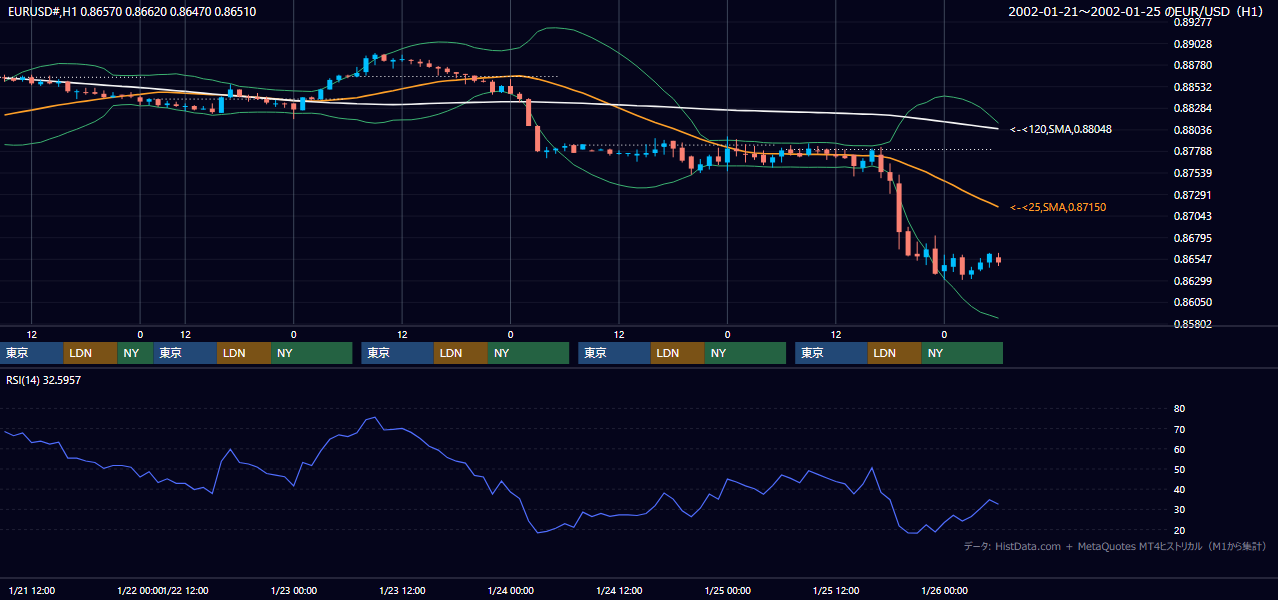The image size is (1278, 600).
Task: Click RSI scale level 30
Action: [1179, 510]
